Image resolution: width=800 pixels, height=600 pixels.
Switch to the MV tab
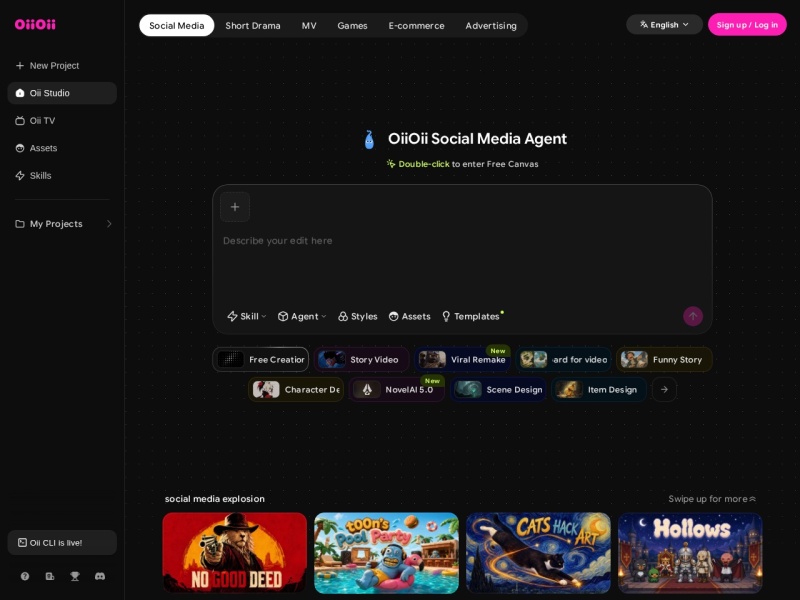click(x=309, y=26)
